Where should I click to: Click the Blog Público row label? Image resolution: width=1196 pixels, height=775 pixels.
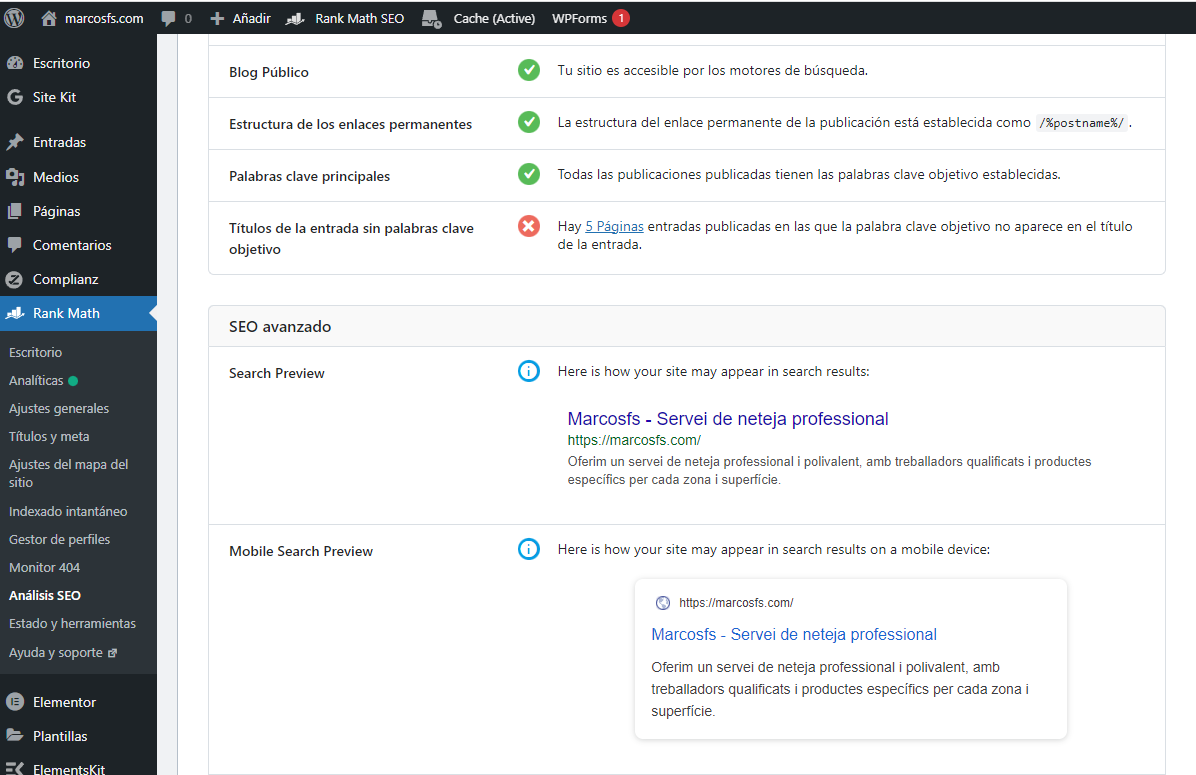point(268,72)
